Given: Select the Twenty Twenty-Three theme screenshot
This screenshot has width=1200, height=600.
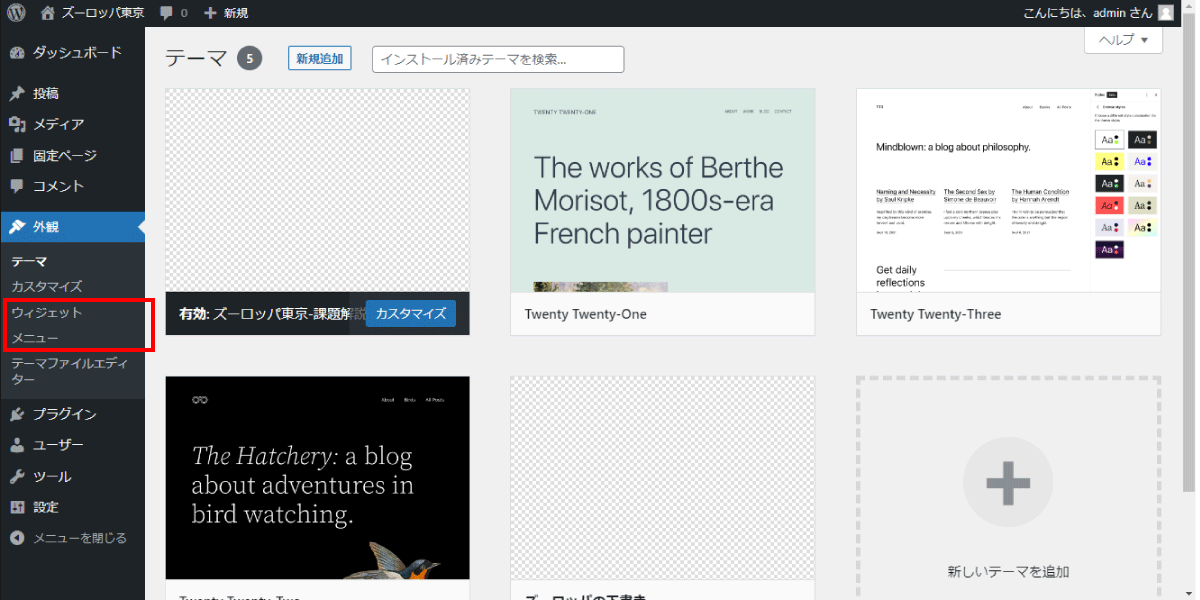Looking at the screenshot, I should [x=1008, y=190].
